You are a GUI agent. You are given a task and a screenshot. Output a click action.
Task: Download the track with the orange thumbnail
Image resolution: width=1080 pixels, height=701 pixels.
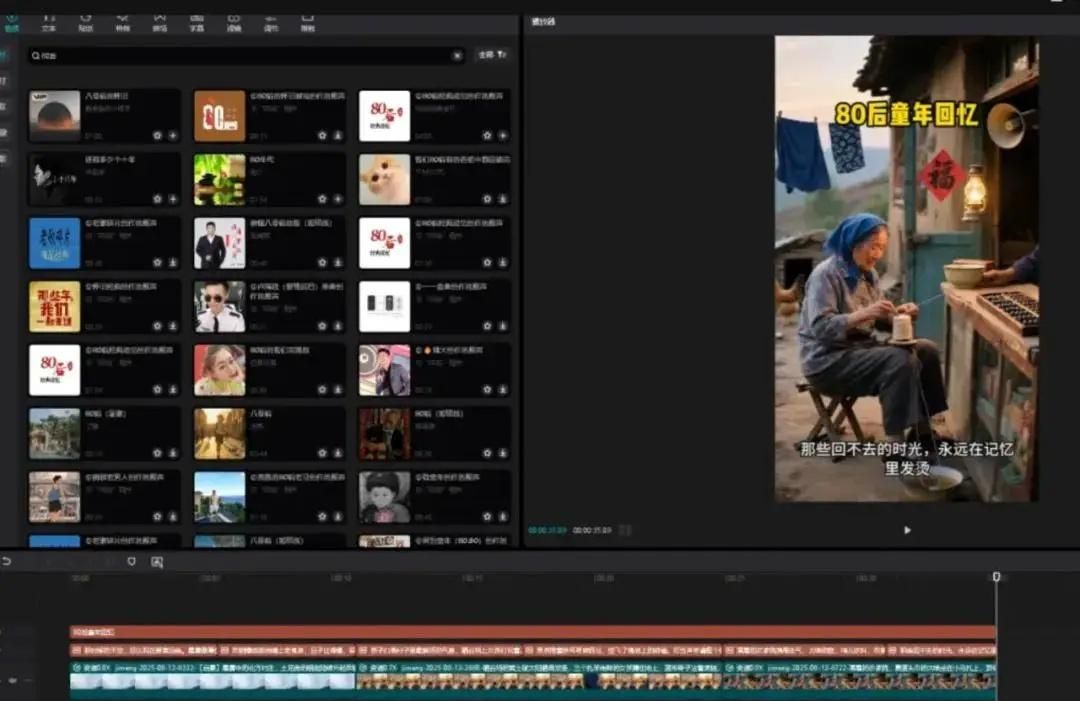[x=337, y=135]
